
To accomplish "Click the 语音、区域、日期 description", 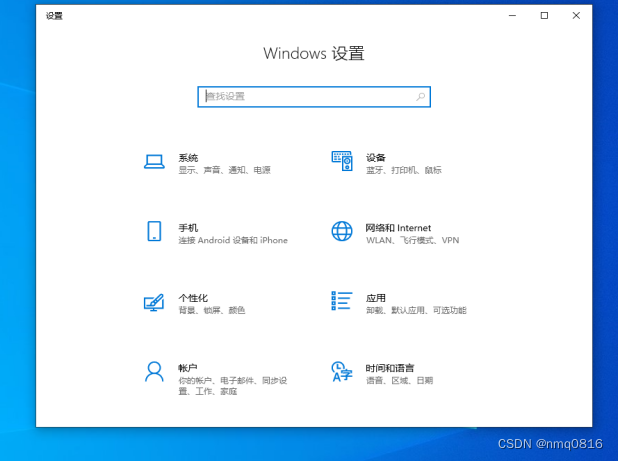I will (x=399, y=380).
